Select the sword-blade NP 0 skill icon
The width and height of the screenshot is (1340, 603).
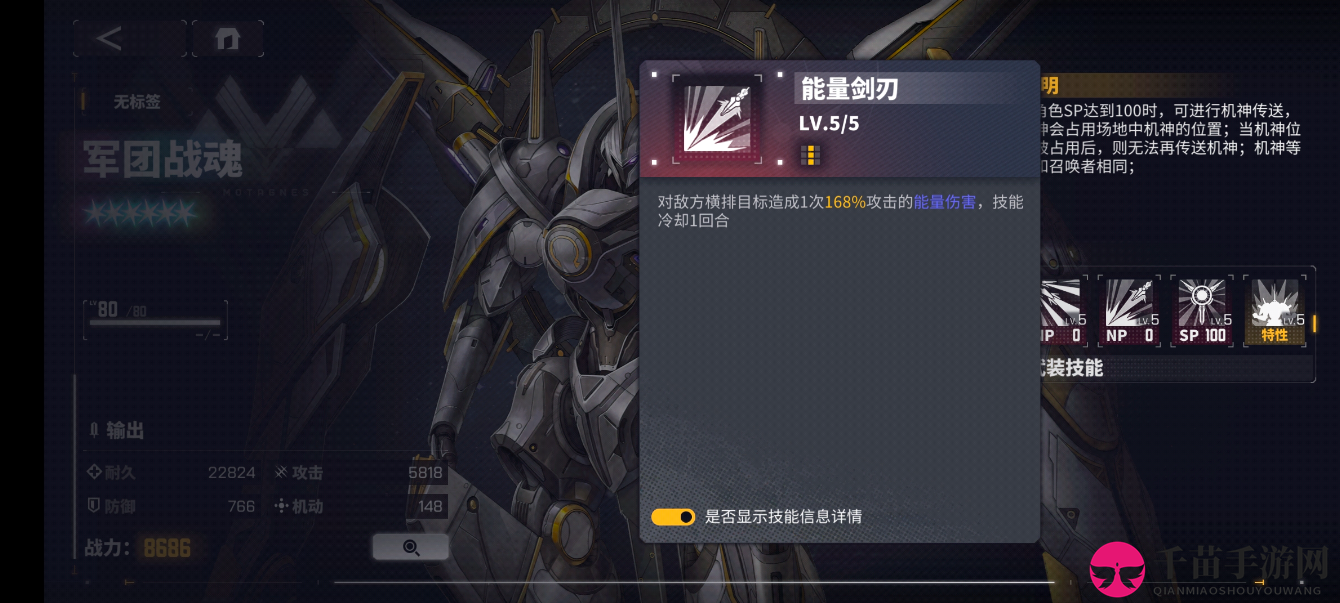tap(1129, 312)
